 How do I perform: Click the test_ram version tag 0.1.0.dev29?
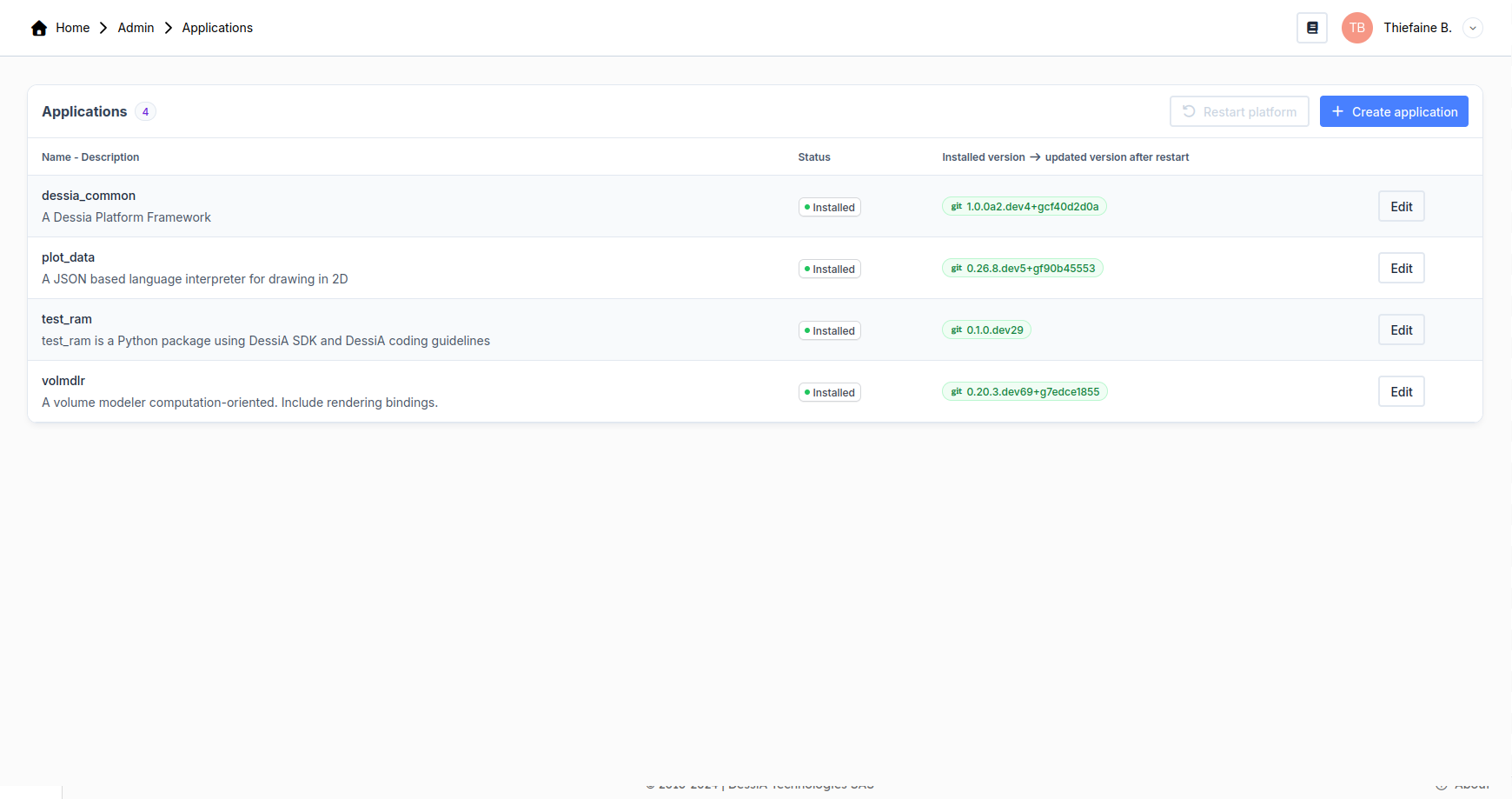click(x=994, y=330)
